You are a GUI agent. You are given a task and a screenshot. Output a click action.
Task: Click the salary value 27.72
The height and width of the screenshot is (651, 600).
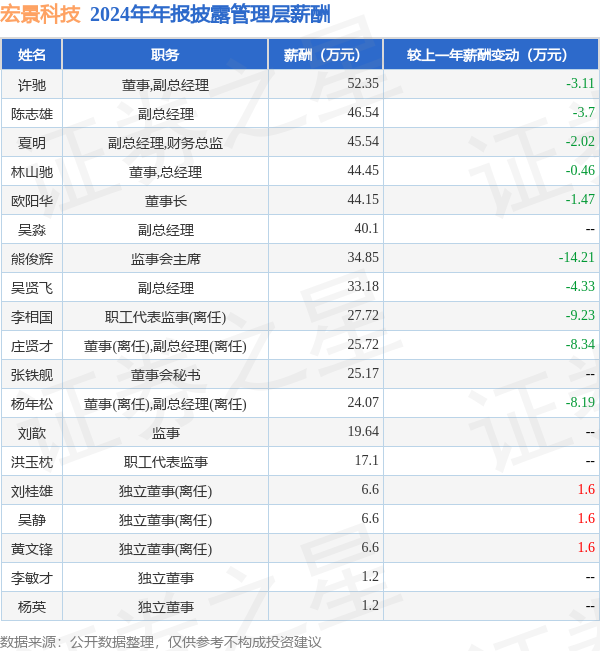click(363, 315)
